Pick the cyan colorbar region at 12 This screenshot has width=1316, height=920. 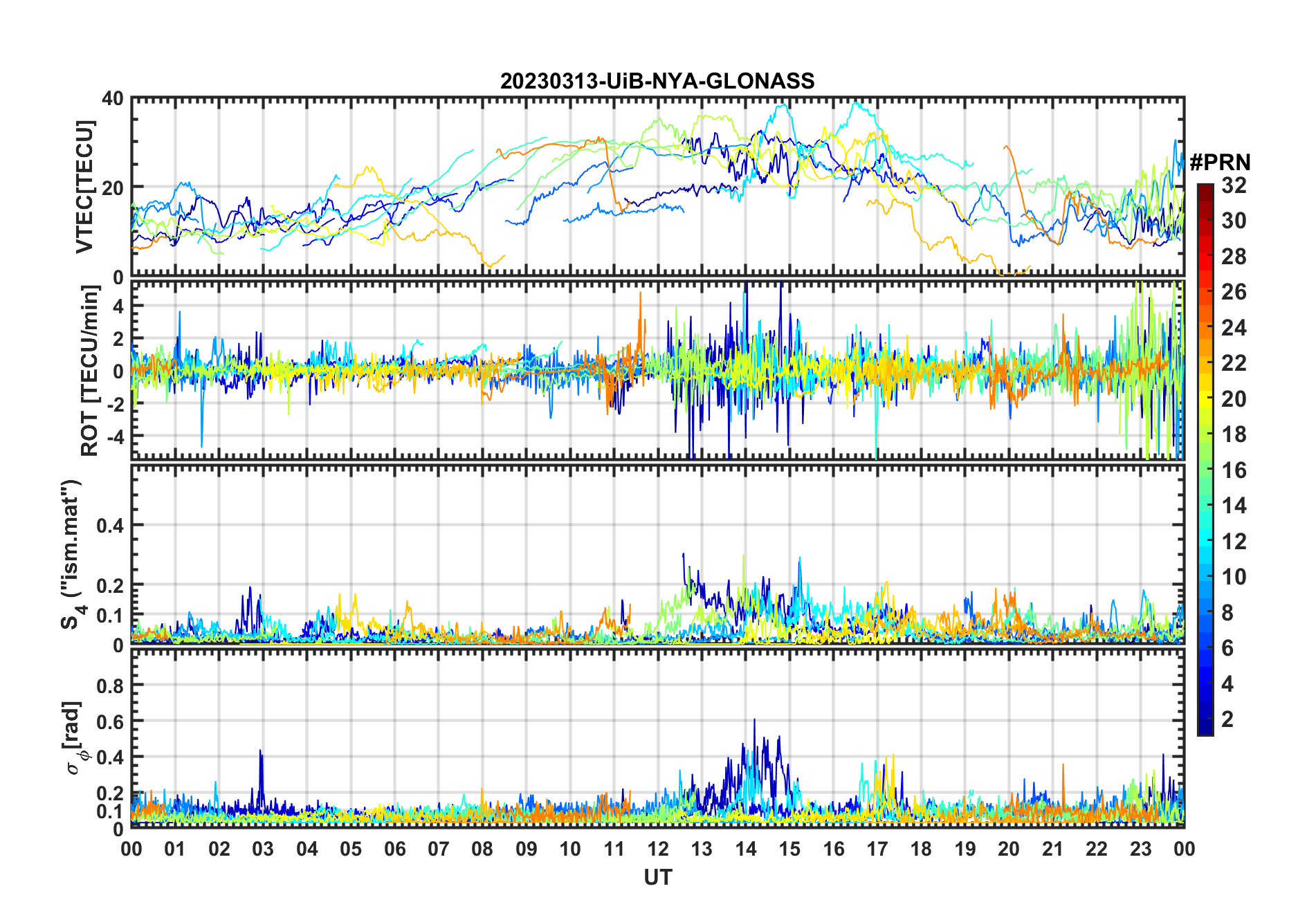(x=1205, y=541)
